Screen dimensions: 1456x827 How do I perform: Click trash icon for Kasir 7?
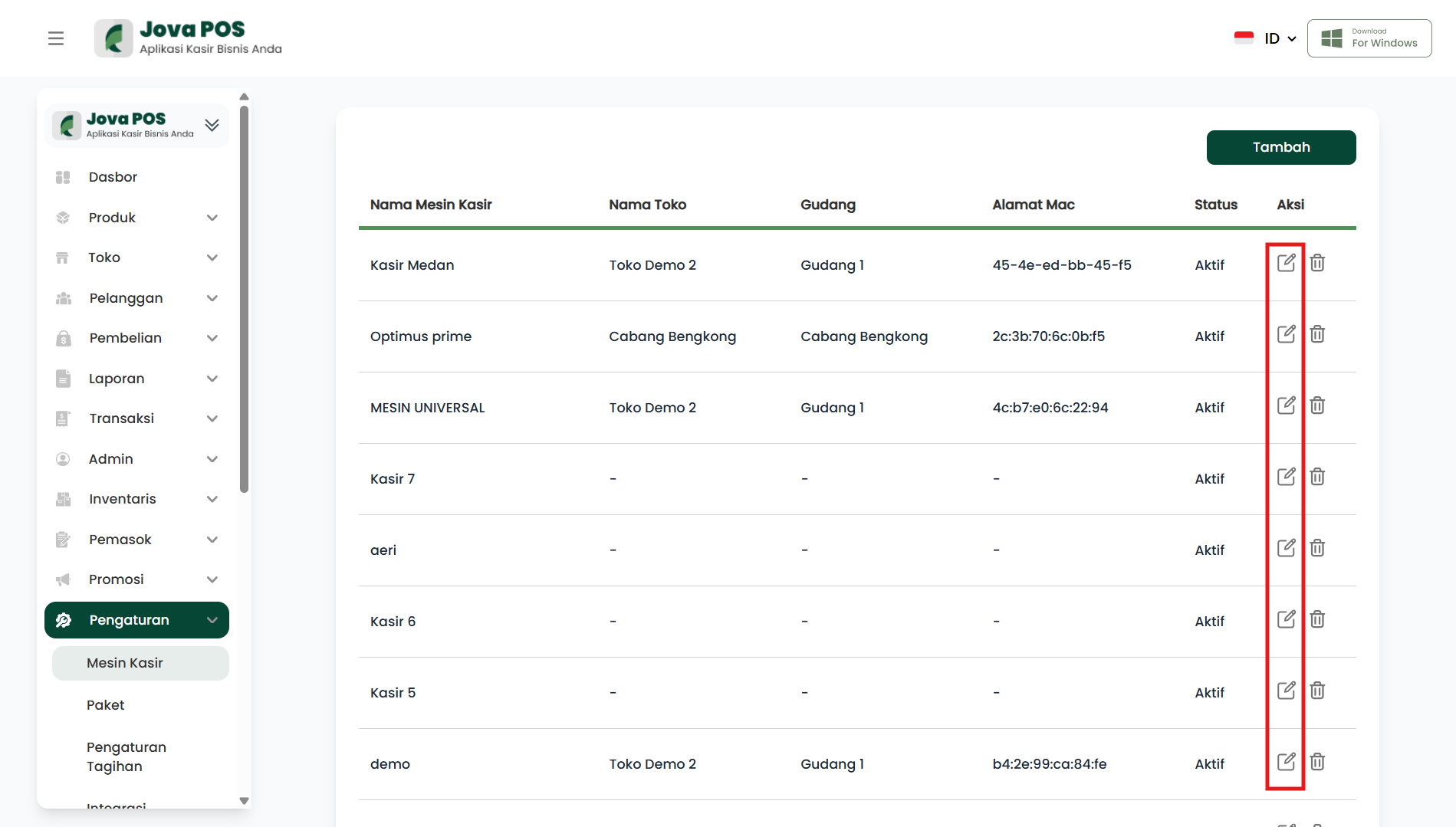point(1317,477)
